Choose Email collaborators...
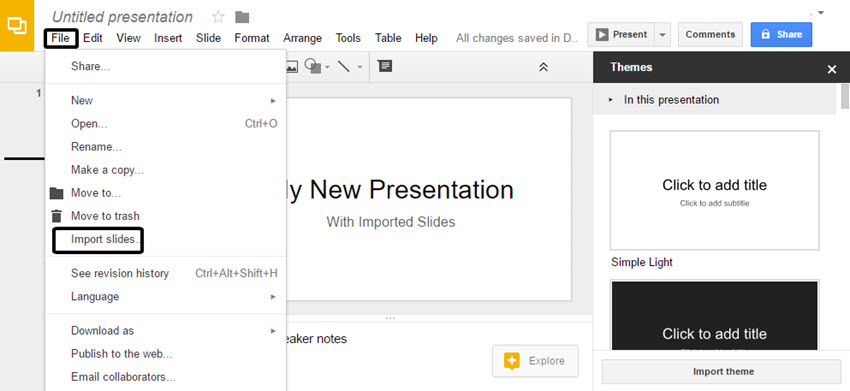850x391 pixels. point(165,377)
